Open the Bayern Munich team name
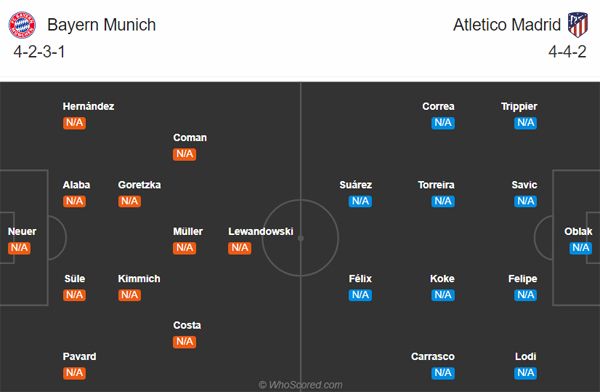This screenshot has width=600, height=392. 101,25
